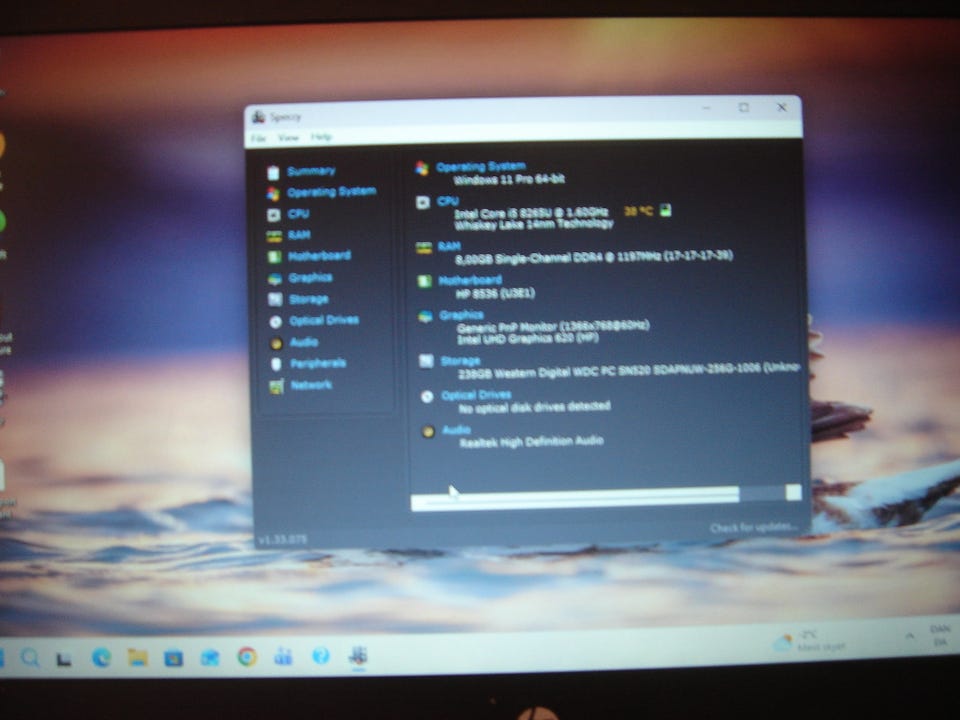Open Microsoft Store from the taskbar

pyautogui.click(x=173, y=658)
